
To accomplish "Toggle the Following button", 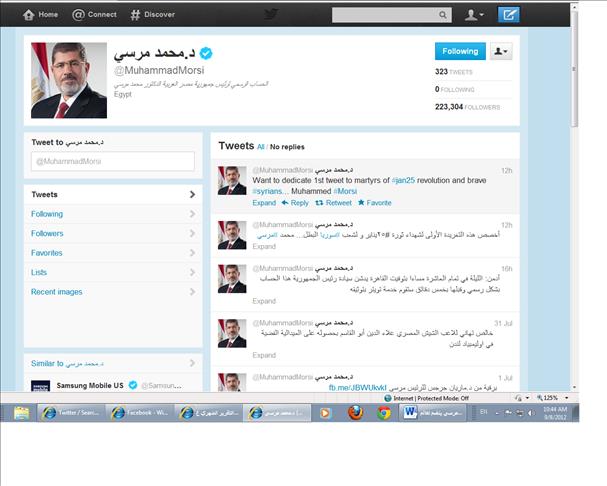I will [460, 51].
